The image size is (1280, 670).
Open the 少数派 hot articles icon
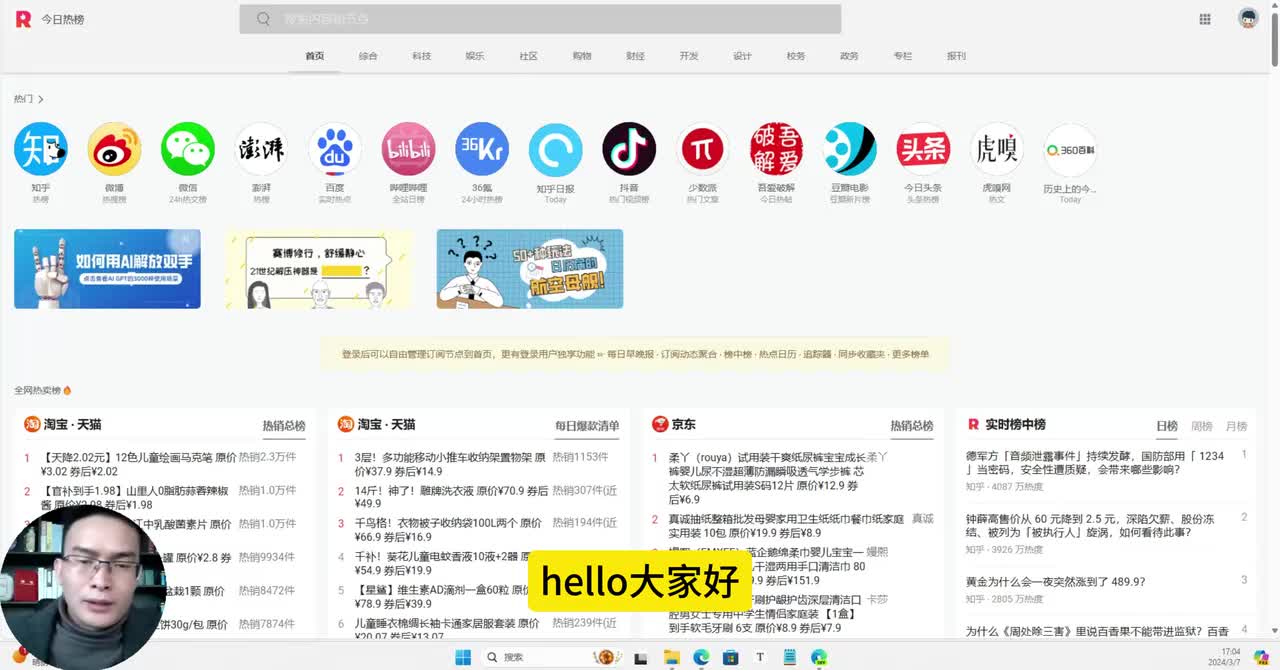(702, 149)
